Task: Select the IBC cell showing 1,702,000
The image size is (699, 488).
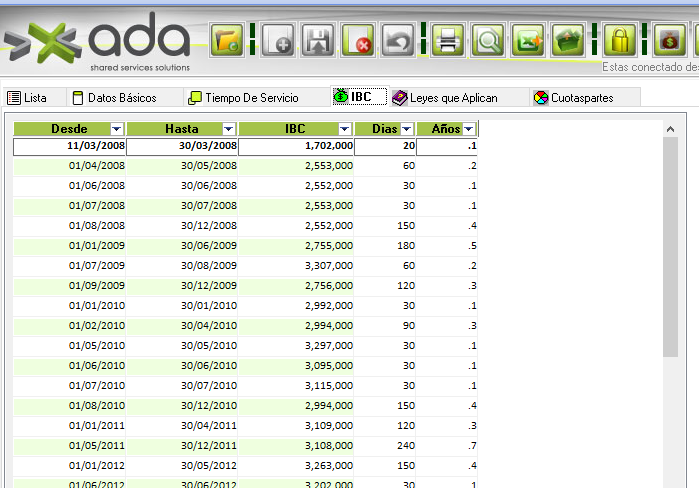Action: [297, 147]
